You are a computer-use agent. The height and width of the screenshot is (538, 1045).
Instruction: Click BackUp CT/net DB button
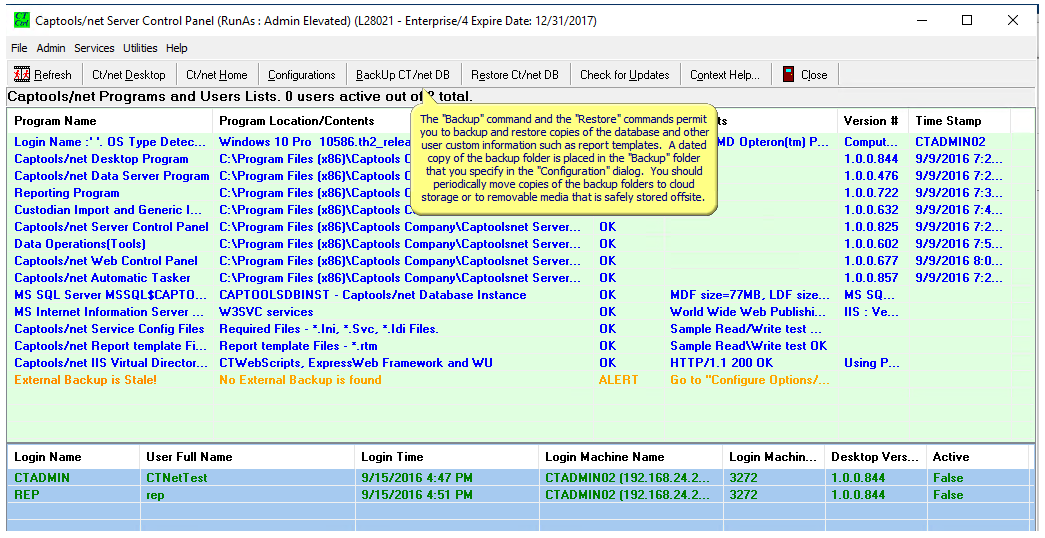402,75
